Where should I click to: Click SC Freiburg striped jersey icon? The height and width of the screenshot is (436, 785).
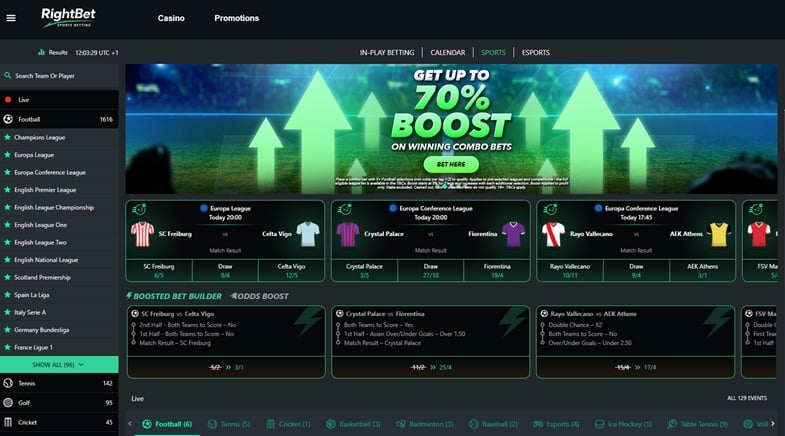click(x=142, y=234)
